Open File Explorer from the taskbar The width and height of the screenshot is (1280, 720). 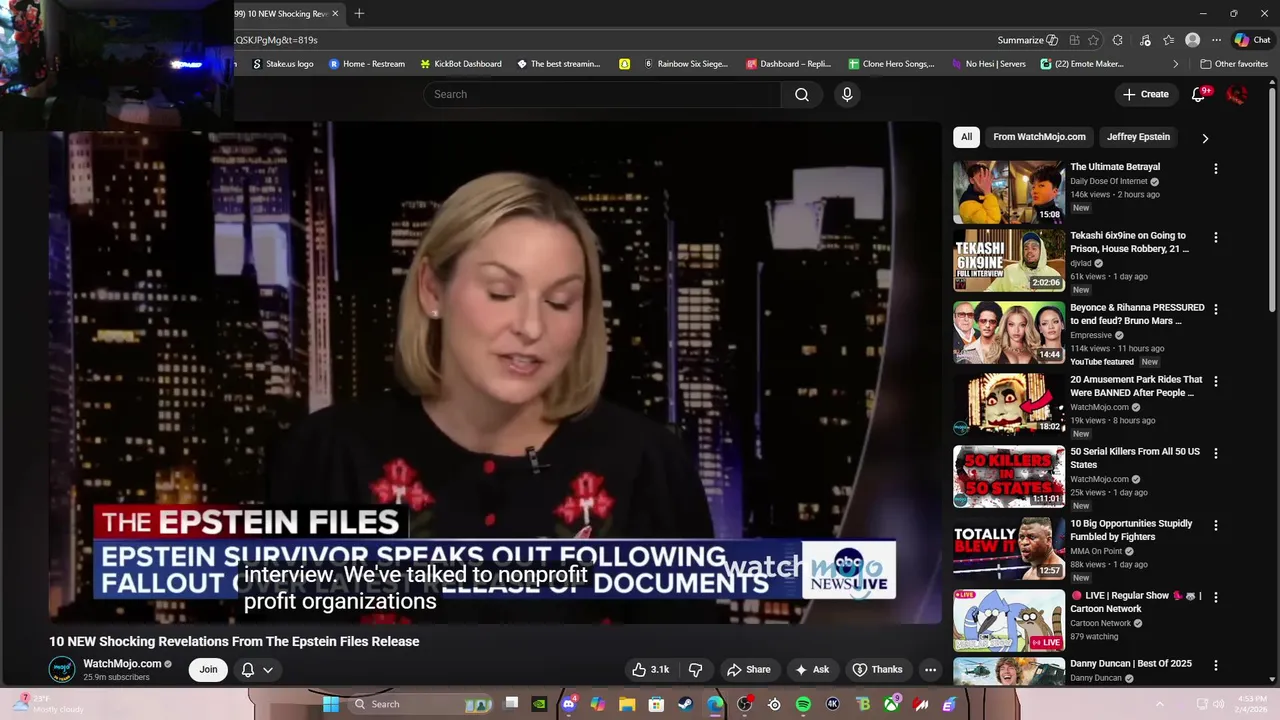coord(627,704)
